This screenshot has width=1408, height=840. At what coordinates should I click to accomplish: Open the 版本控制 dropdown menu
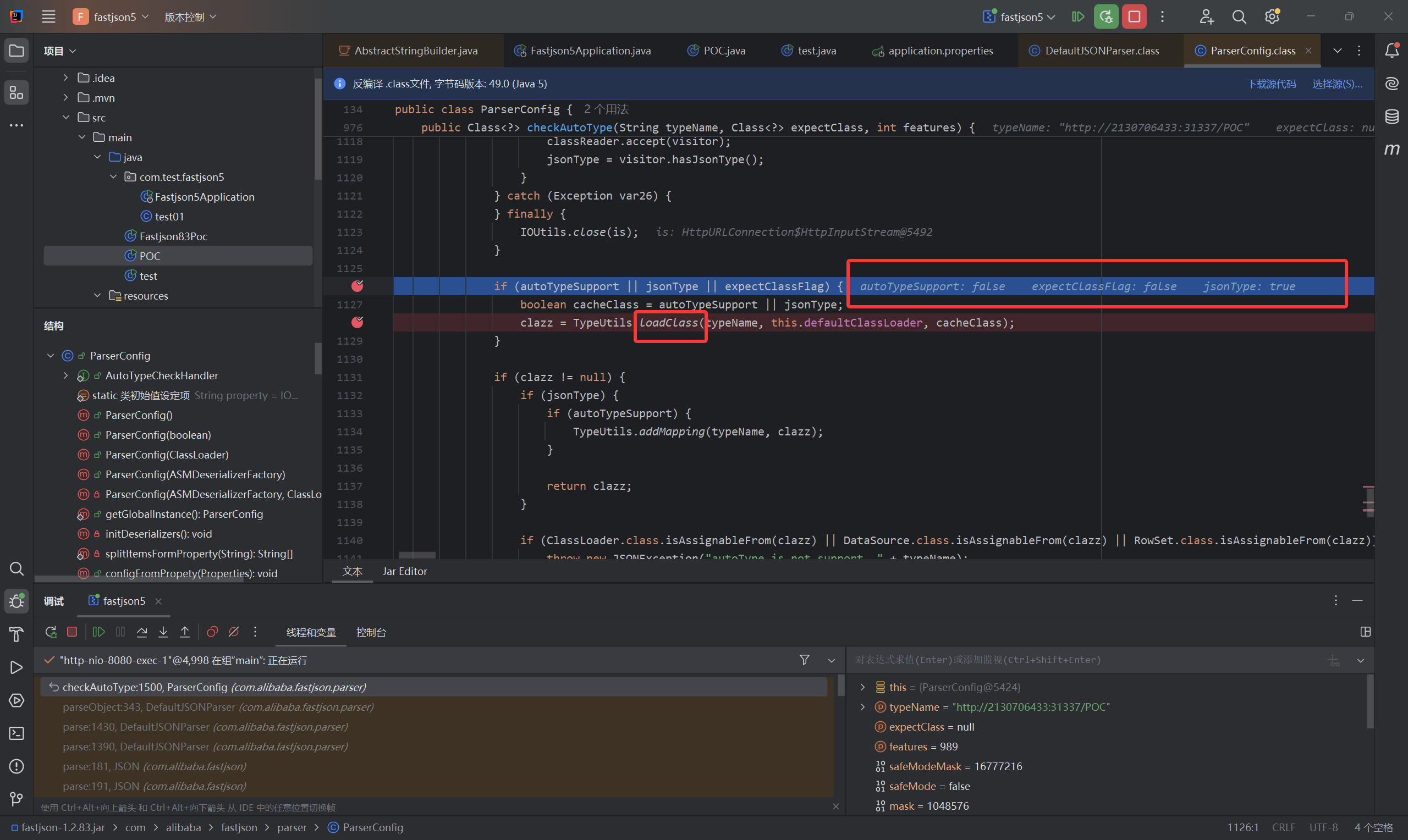(x=190, y=17)
